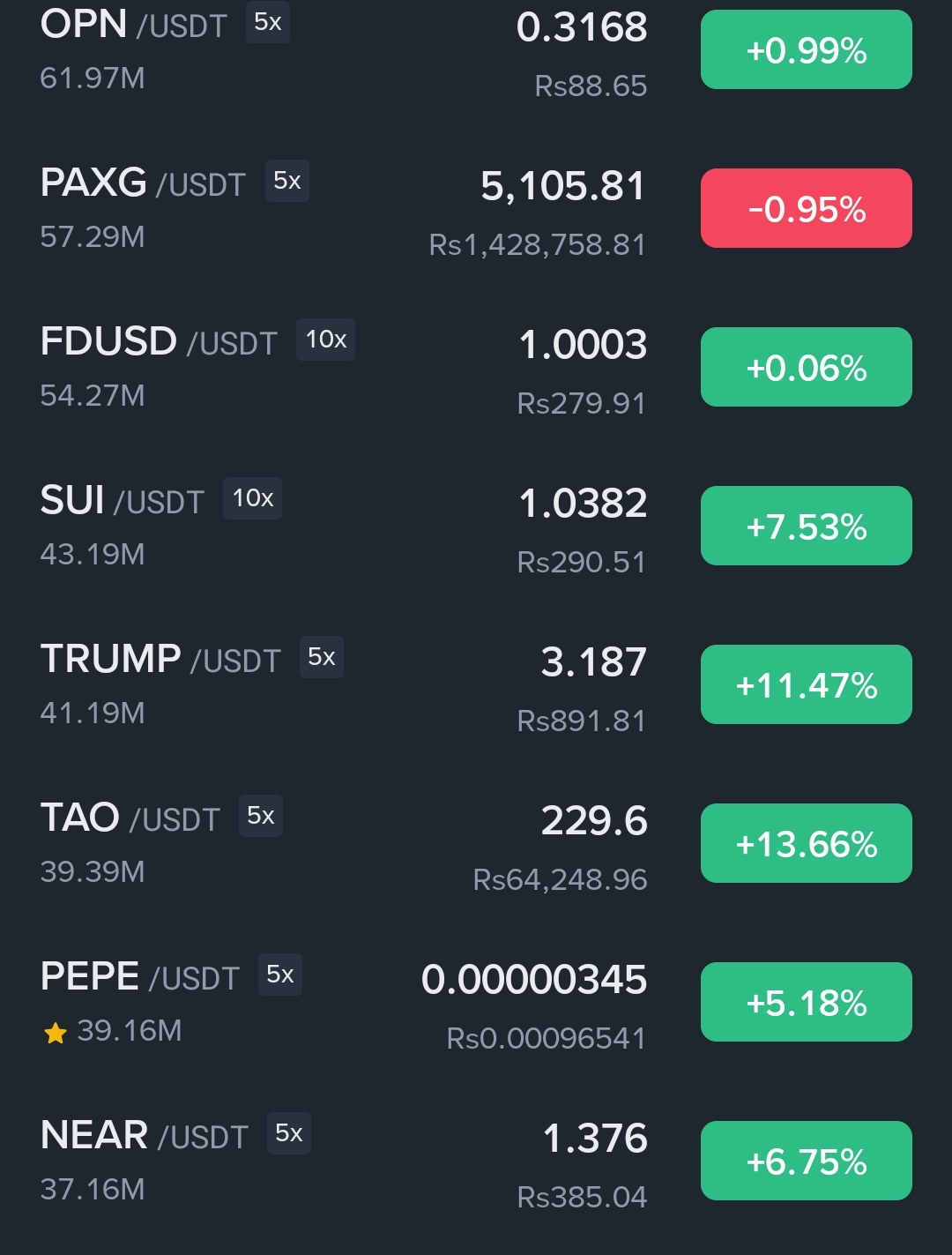This screenshot has width=952, height=1255.
Task: Select the +5.18% PEPE change button
Action: [x=806, y=1002]
